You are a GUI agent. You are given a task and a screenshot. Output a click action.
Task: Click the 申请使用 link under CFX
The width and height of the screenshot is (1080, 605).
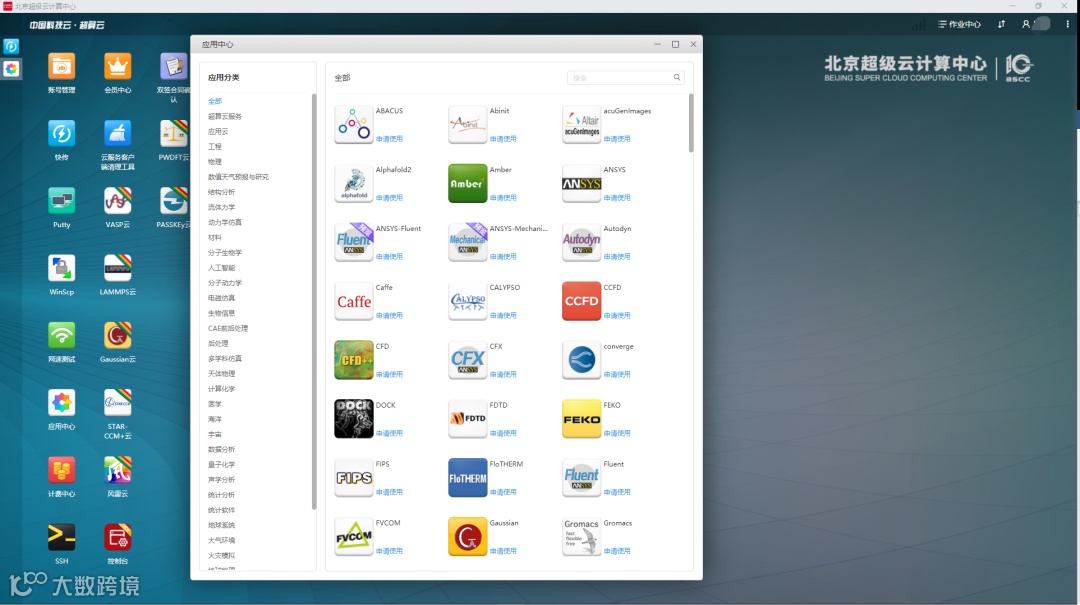pos(503,374)
